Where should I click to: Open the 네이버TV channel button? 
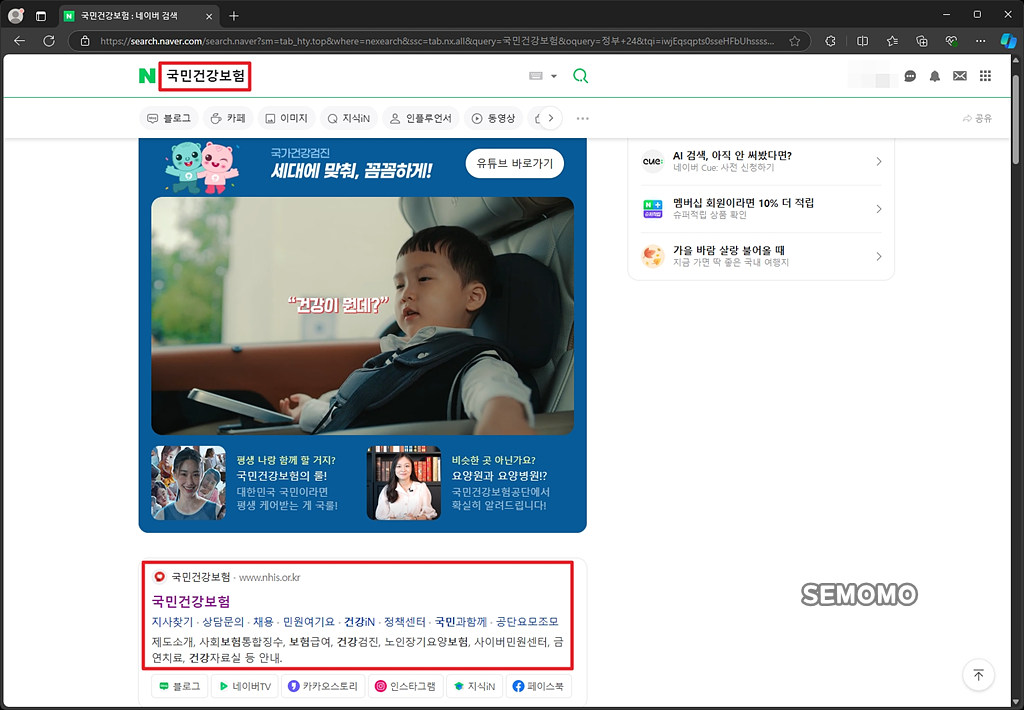tap(245, 686)
